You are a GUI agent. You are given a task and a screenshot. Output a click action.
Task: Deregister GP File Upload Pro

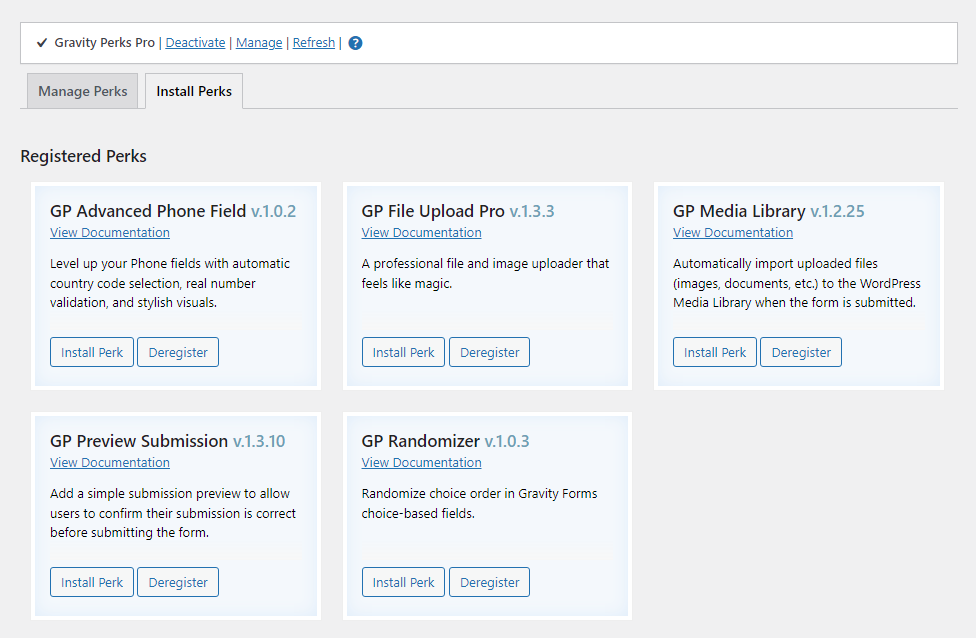490,352
